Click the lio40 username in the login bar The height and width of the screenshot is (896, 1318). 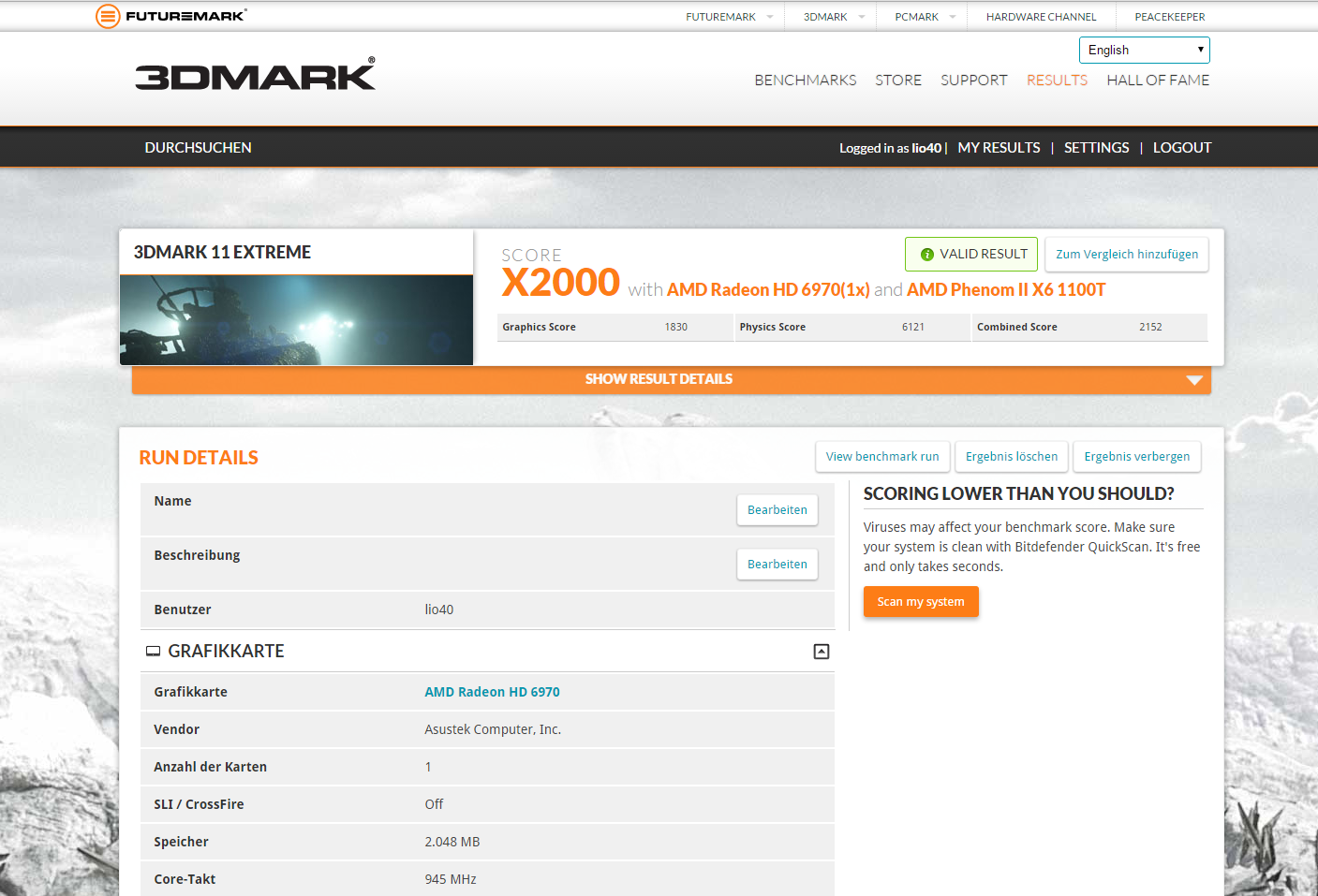[x=926, y=148]
